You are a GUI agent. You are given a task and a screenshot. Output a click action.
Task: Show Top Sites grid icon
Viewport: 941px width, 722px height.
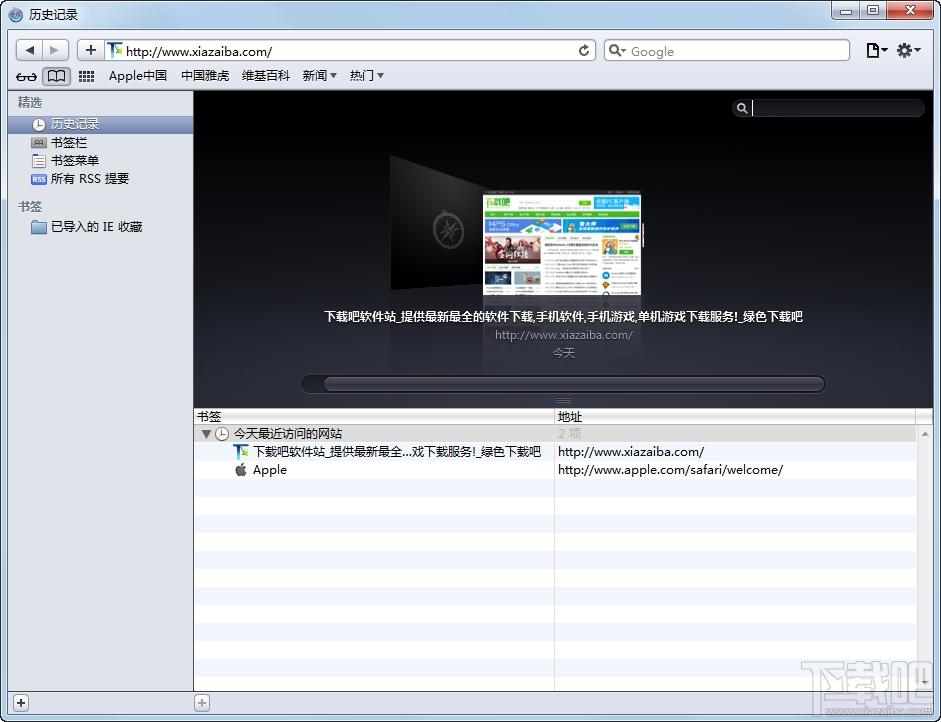(x=86, y=76)
